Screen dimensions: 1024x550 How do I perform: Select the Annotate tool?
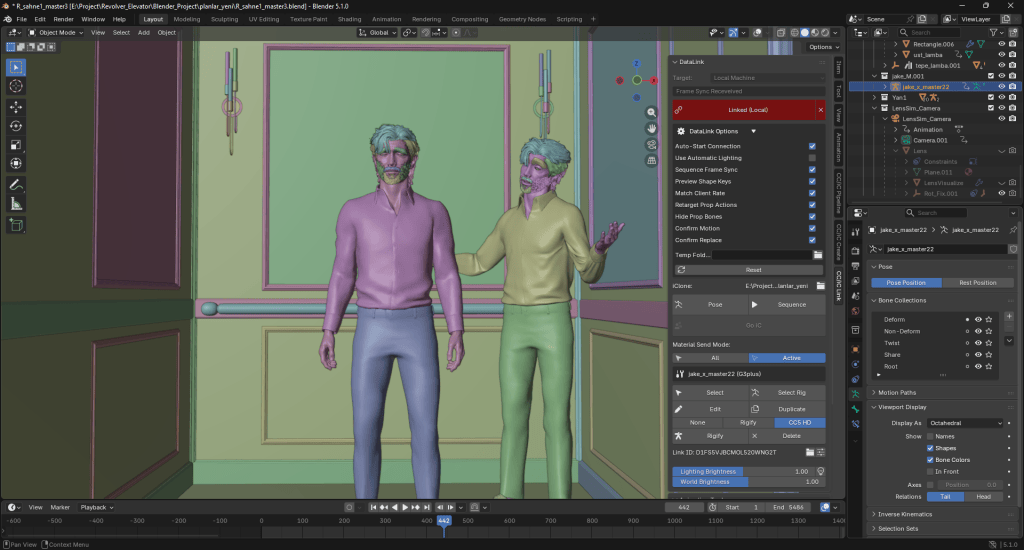pos(16,186)
